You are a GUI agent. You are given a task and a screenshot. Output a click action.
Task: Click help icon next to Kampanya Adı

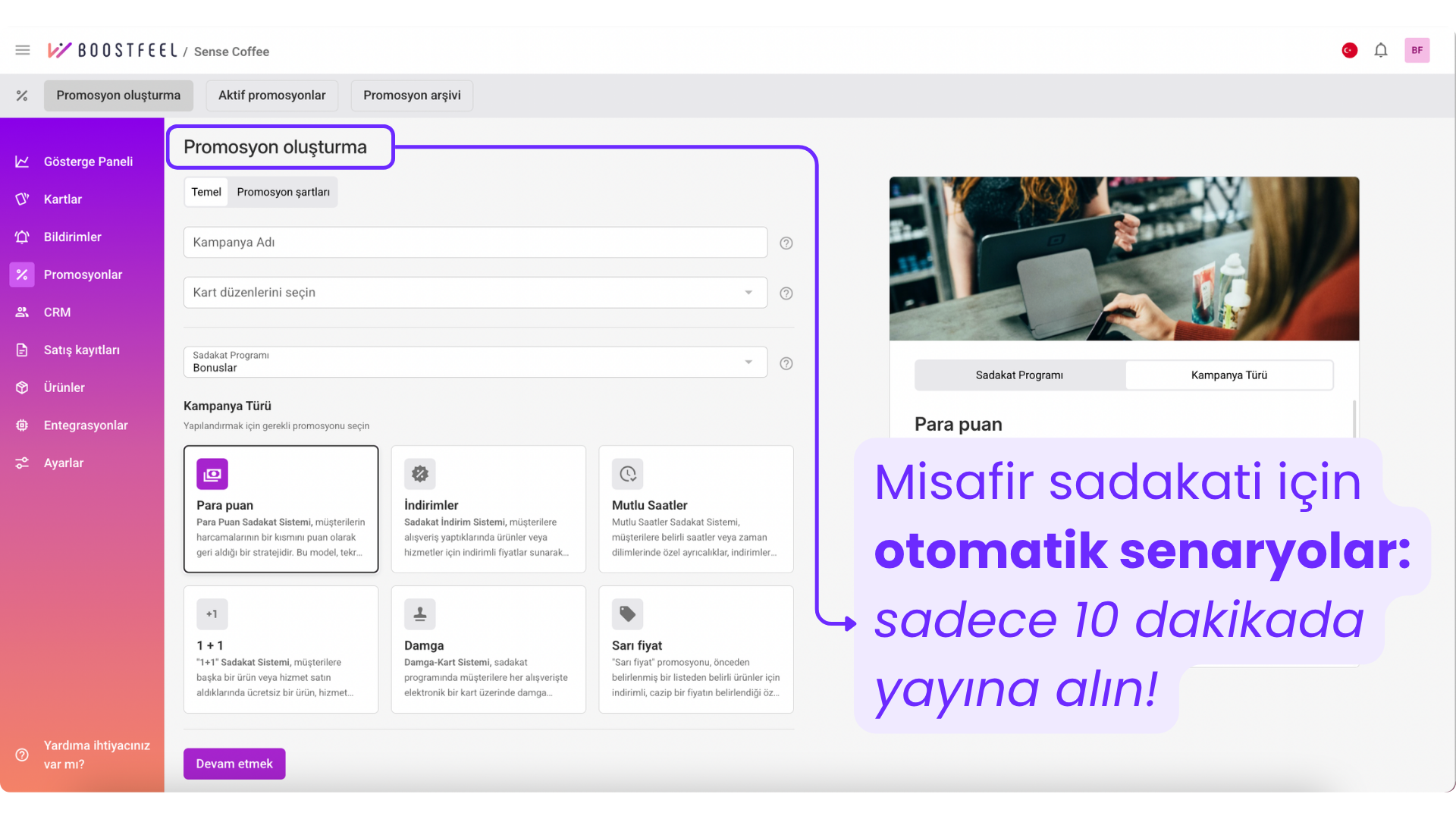click(786, 243)
